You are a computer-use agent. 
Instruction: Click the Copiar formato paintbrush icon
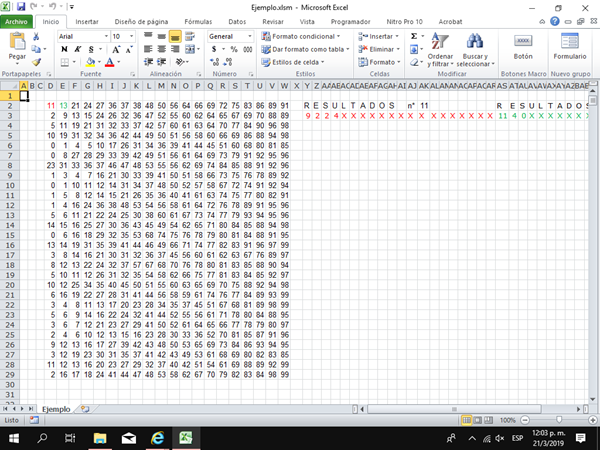tap(37, 61)
